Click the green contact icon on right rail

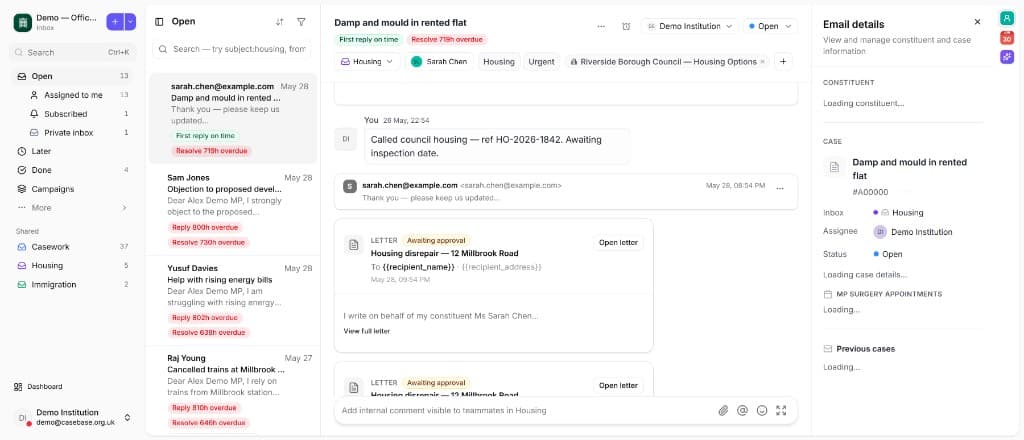click(1006, 18)
